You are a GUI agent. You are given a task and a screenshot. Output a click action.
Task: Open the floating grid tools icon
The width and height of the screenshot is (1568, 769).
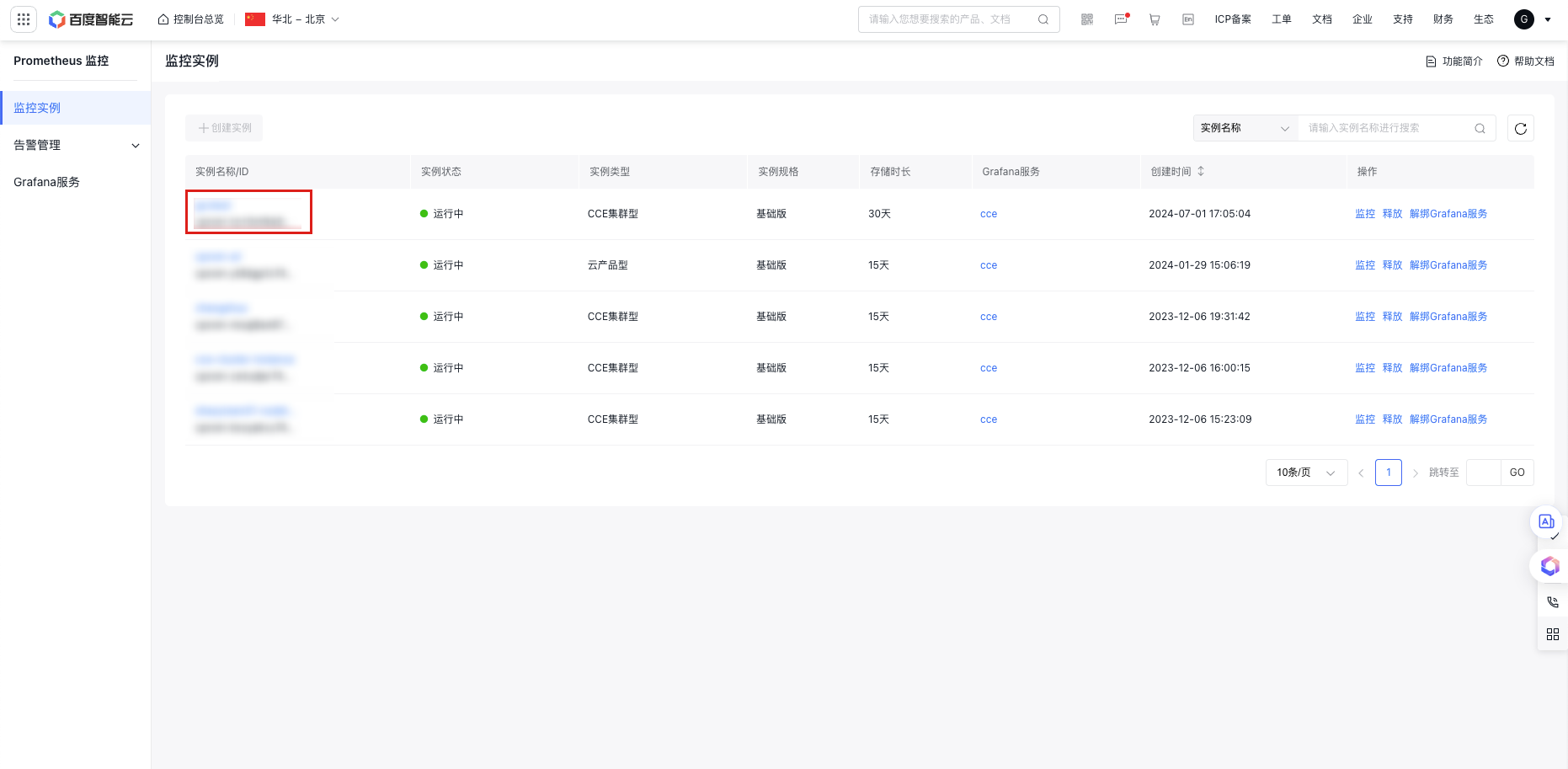click(1553, 634)
